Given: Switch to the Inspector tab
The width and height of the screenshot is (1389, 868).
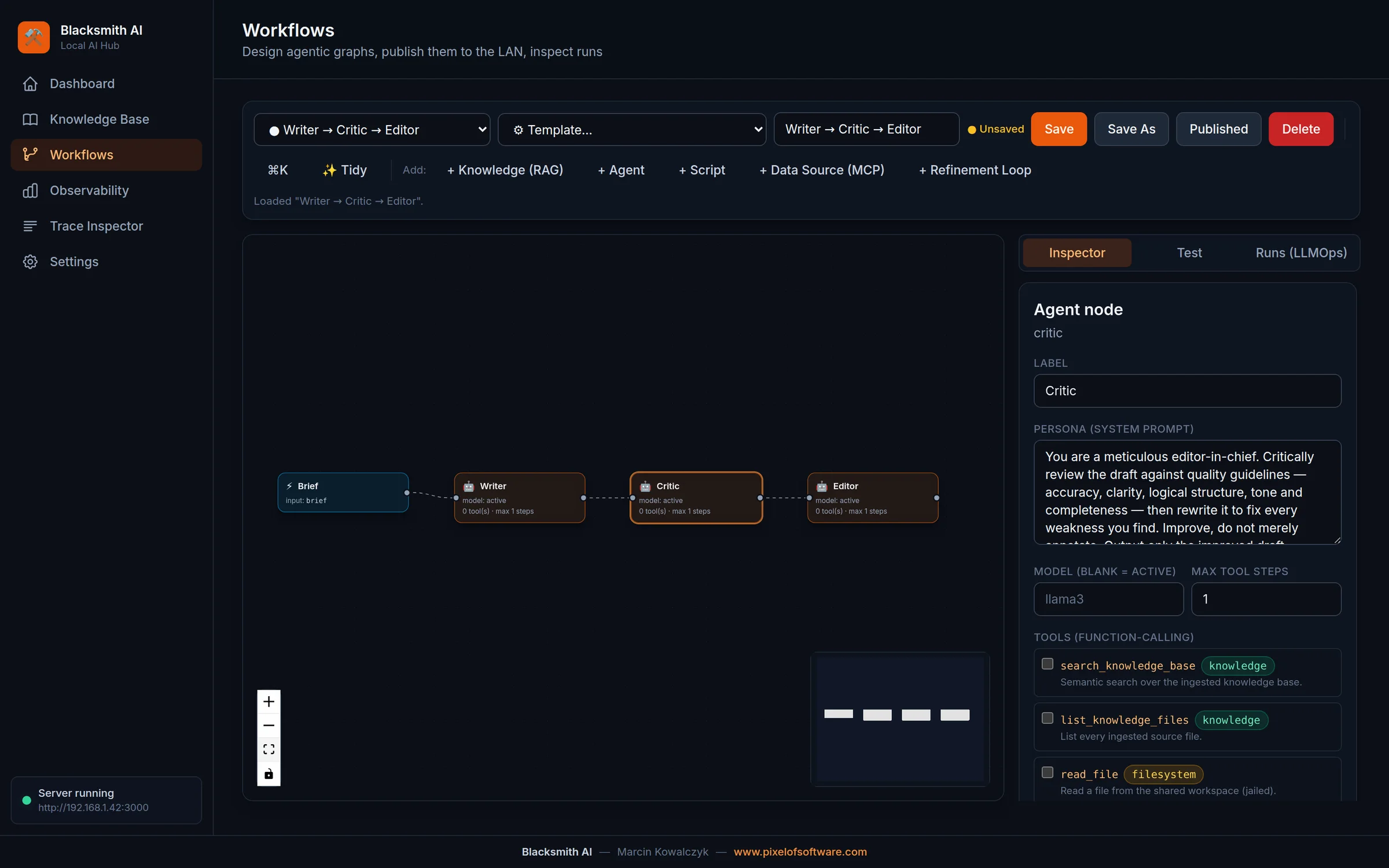Looking at the screenshot, I should pos(1077,253).
